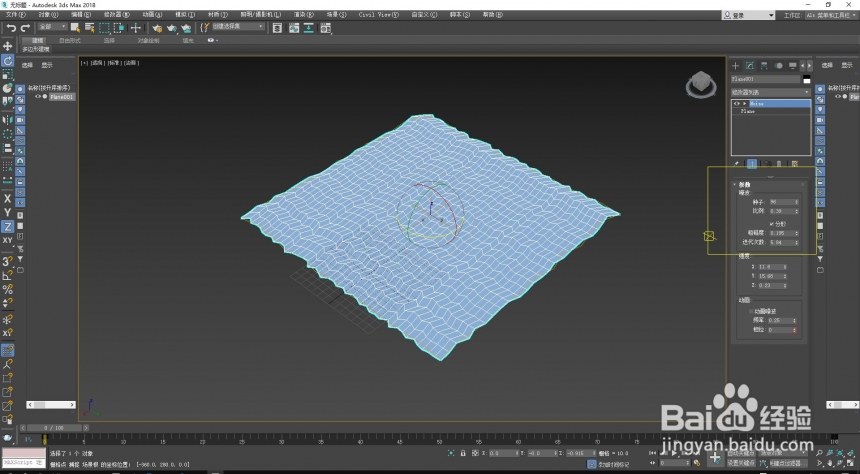Toggle selection lock padlock icon

click(463, 453)
